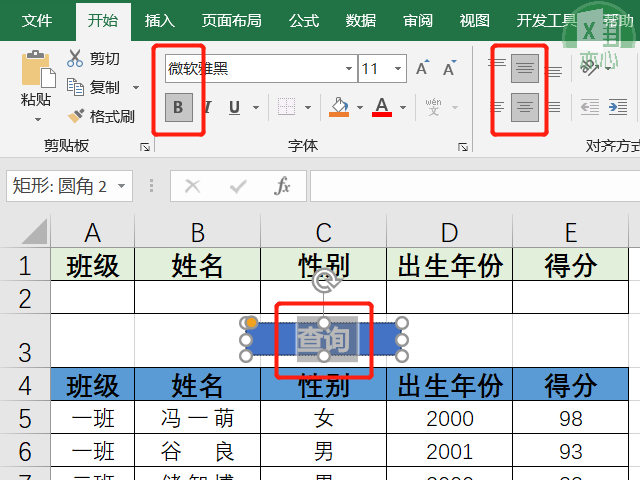Click the borders icon
The width and height of the screenshot is (640, 480).
(x=286, y=107)
